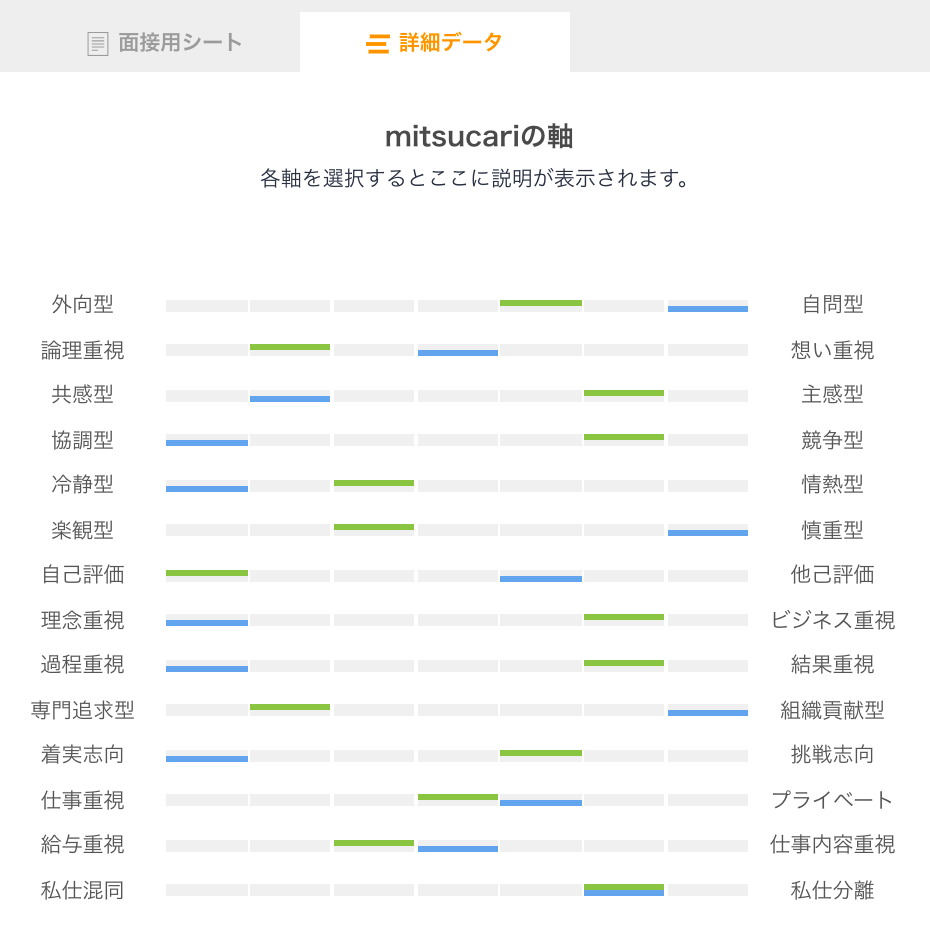Open details for the 自己評価 axis
Image resolution: width=930 pixels, height=932 pixels.
(83, 573)
